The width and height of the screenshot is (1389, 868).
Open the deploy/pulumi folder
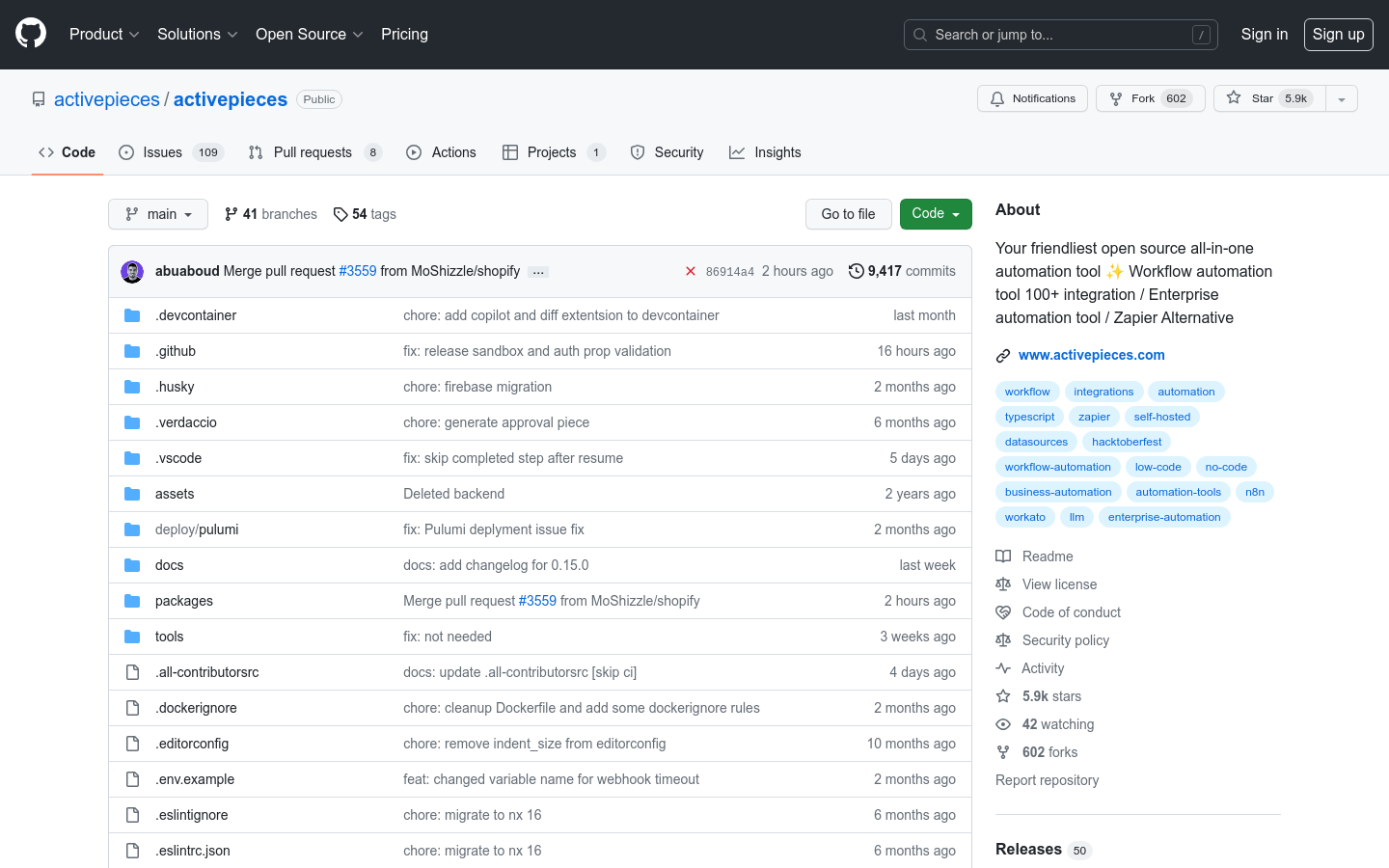(x=197, y=529)
